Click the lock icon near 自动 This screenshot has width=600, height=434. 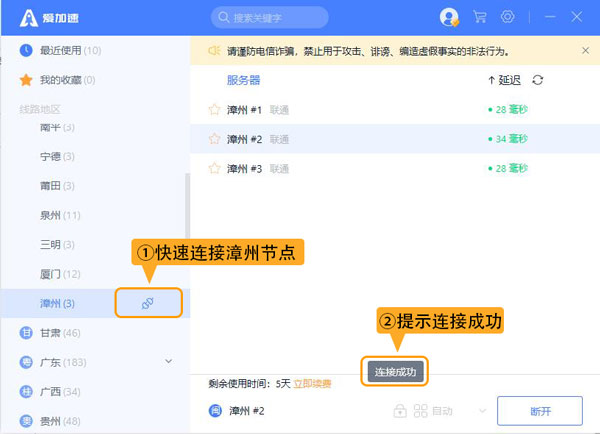coord(400,411)
